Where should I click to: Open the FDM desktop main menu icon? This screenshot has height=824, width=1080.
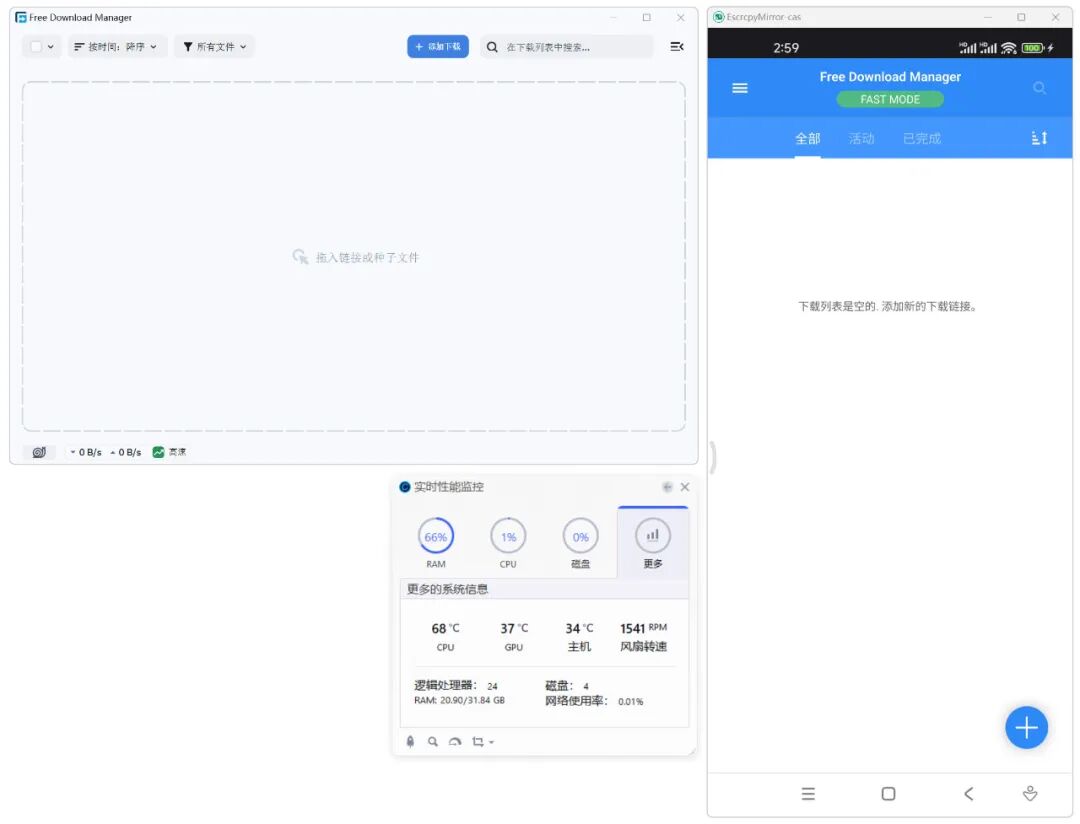coord(676,47)
